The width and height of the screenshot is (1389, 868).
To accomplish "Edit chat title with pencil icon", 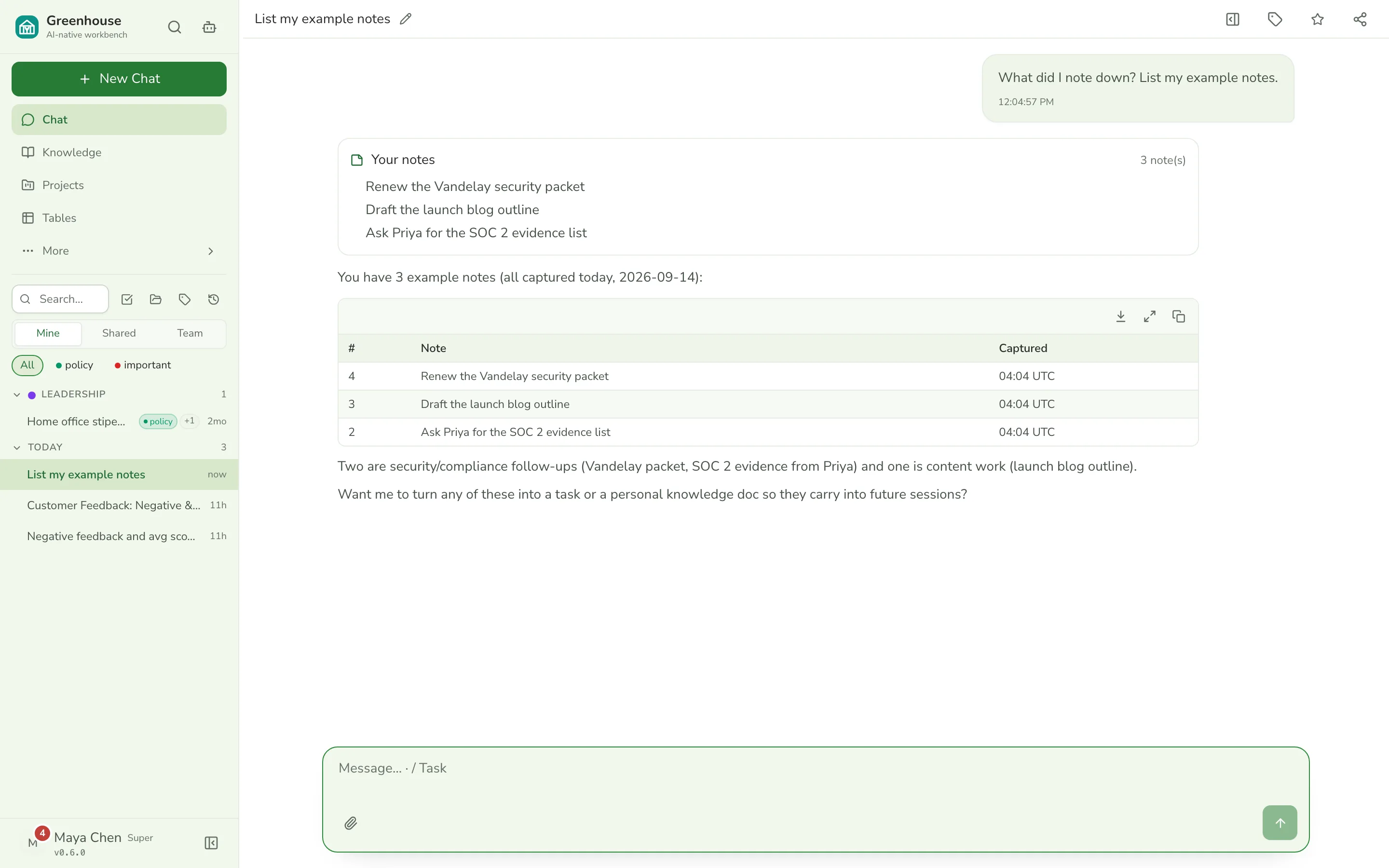I will (406, 19).
